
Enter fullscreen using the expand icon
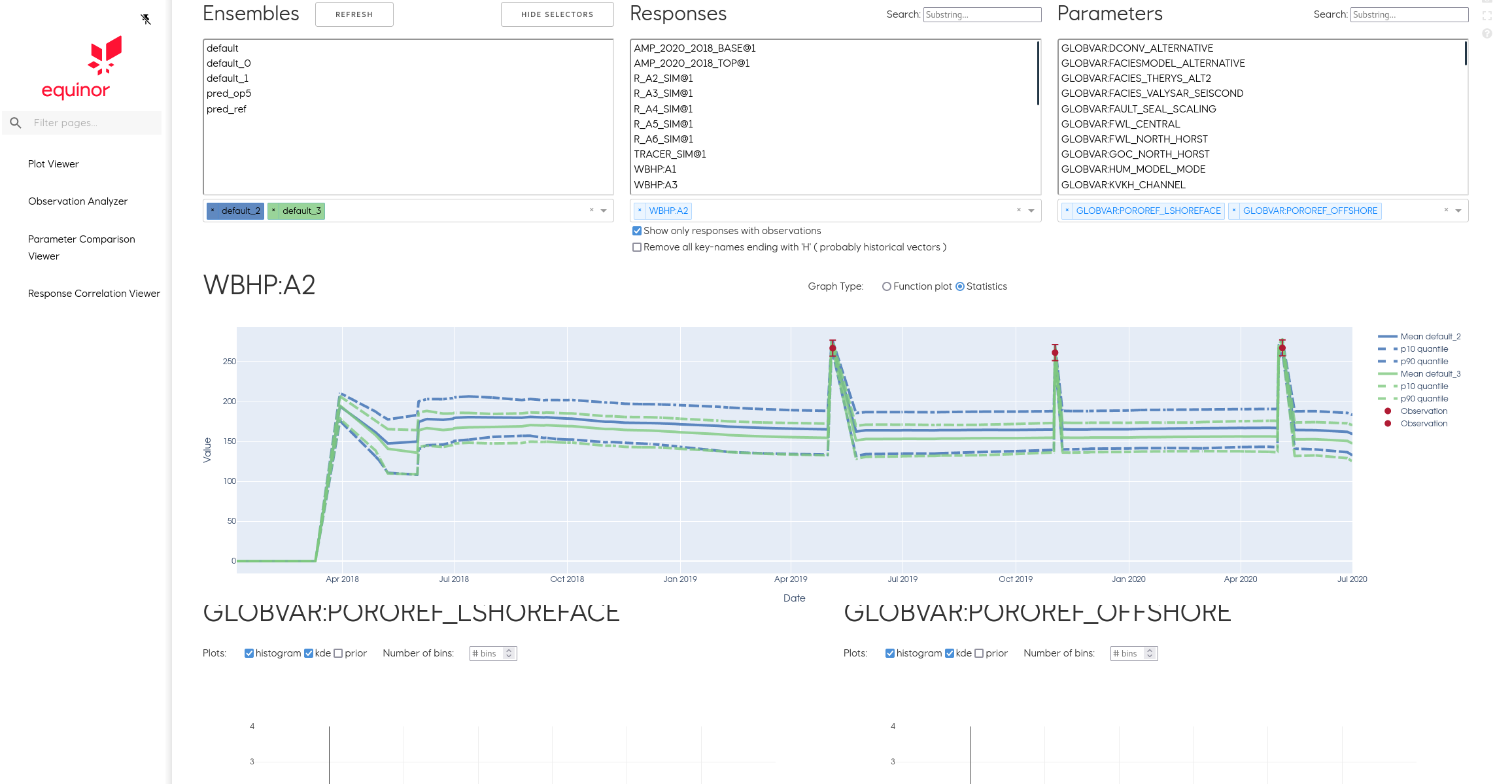[1488, 14]
